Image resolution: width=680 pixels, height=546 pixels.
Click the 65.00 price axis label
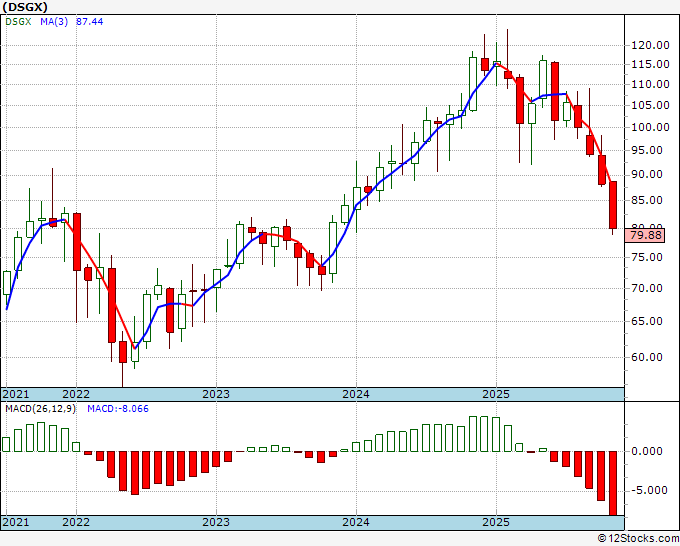(x=646, y=321)
